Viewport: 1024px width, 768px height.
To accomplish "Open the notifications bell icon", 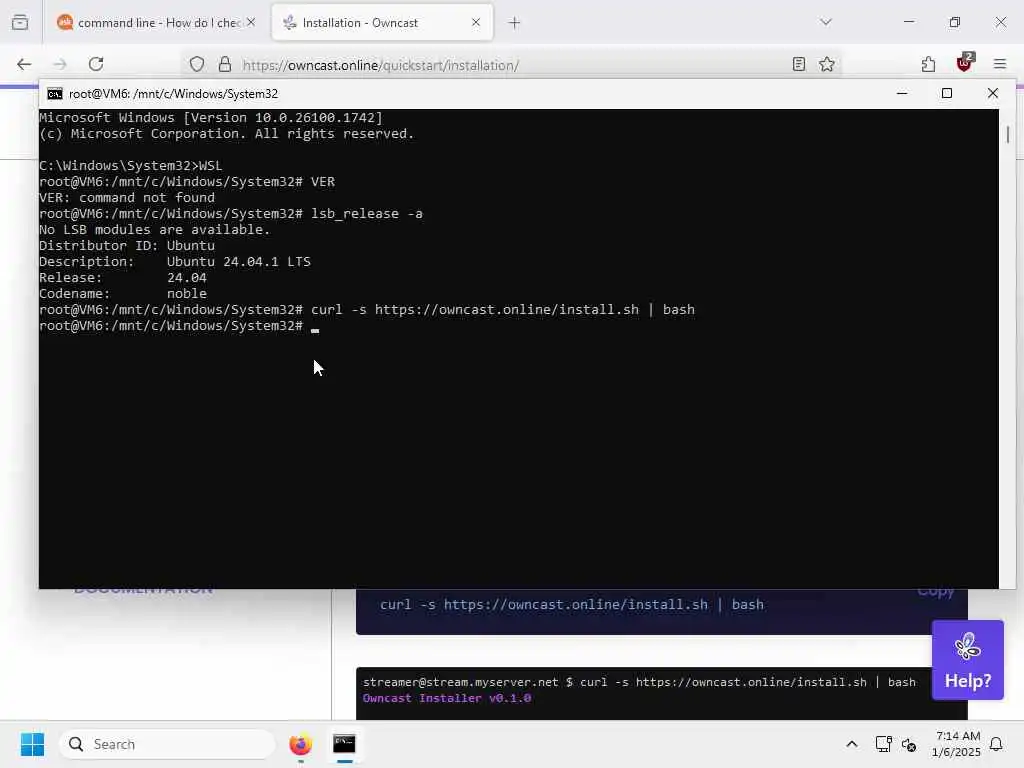I will coord(997,744).
